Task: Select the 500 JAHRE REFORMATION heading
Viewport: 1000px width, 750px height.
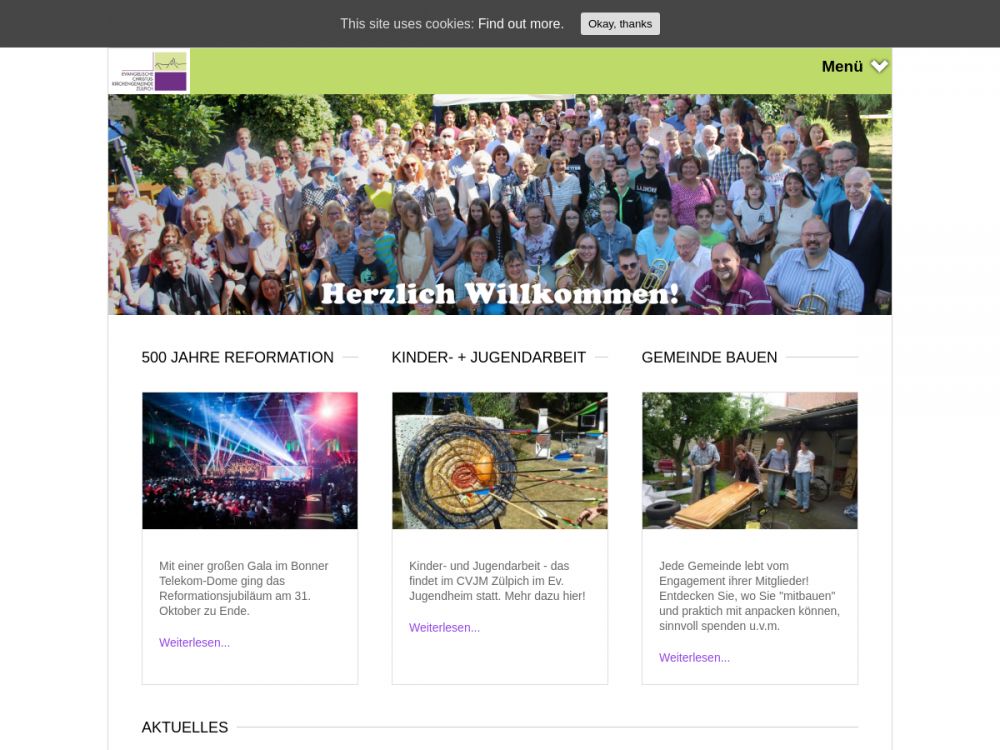Action: [237, 357]
